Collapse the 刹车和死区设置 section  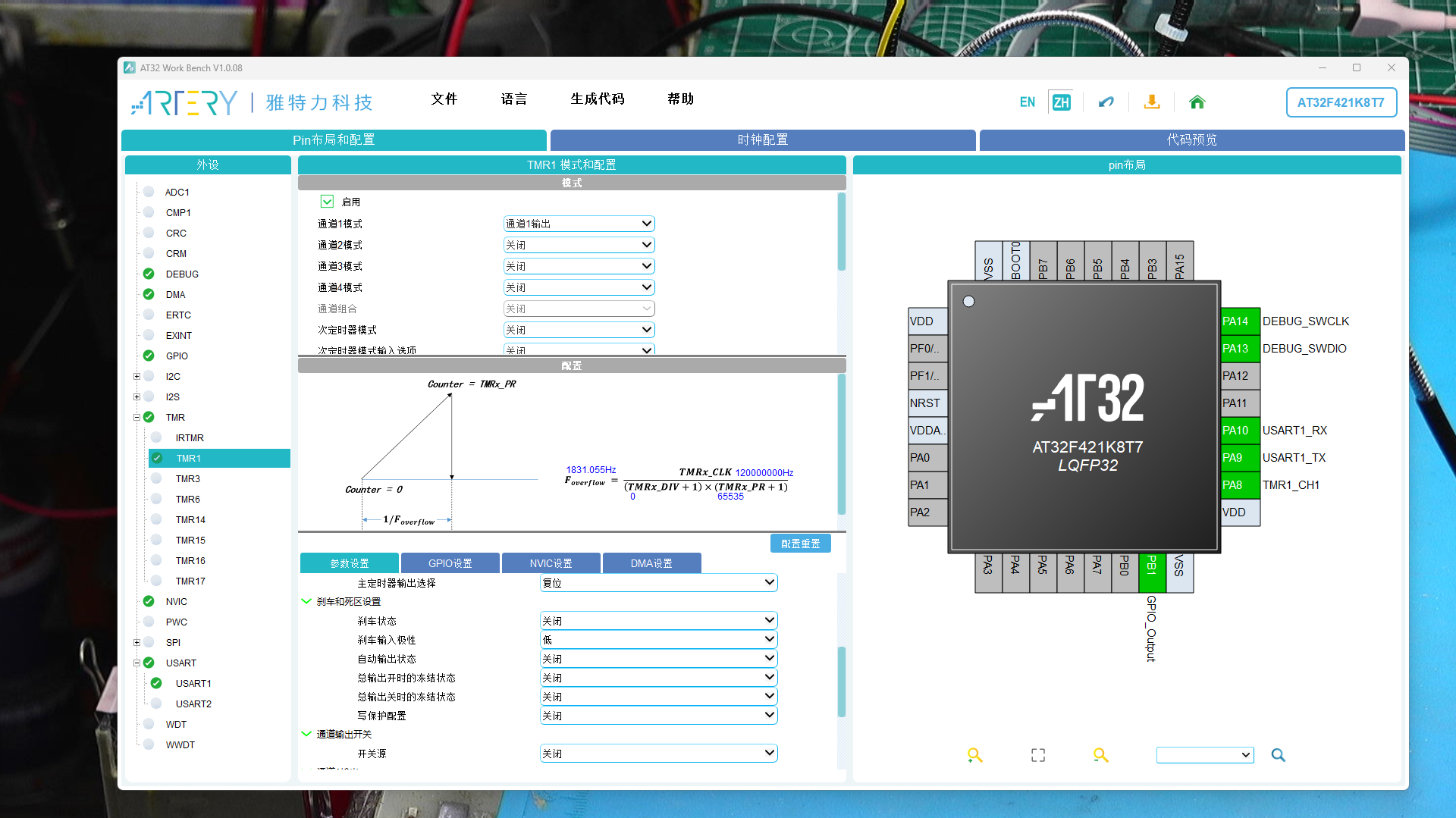(x=306, y=601)
